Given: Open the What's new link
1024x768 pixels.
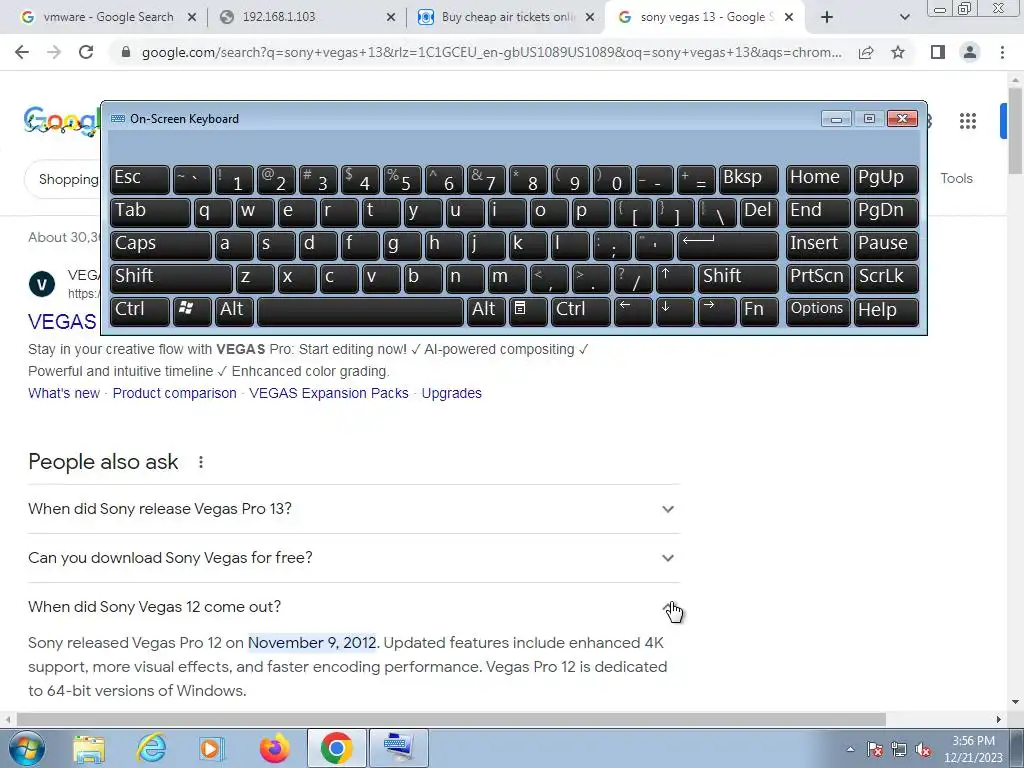Looking at the screenshot, I should (x=64, y=393).
